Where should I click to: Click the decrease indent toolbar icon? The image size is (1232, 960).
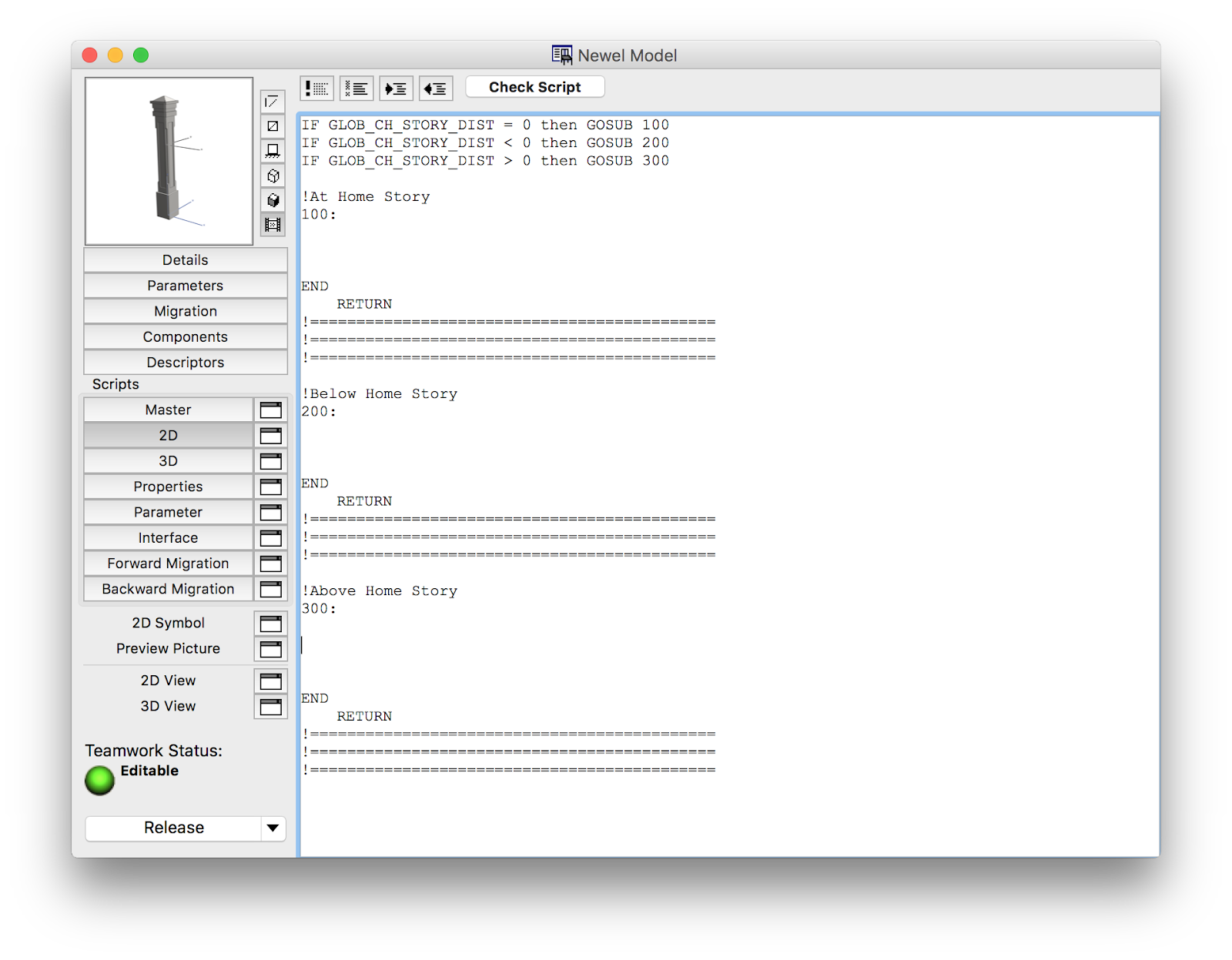[x=436, y=89]
